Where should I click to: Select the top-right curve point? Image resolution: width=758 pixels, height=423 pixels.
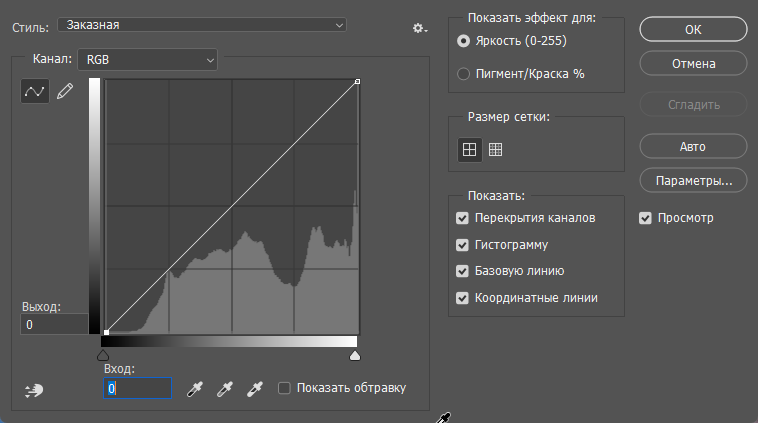coord(357,82)
